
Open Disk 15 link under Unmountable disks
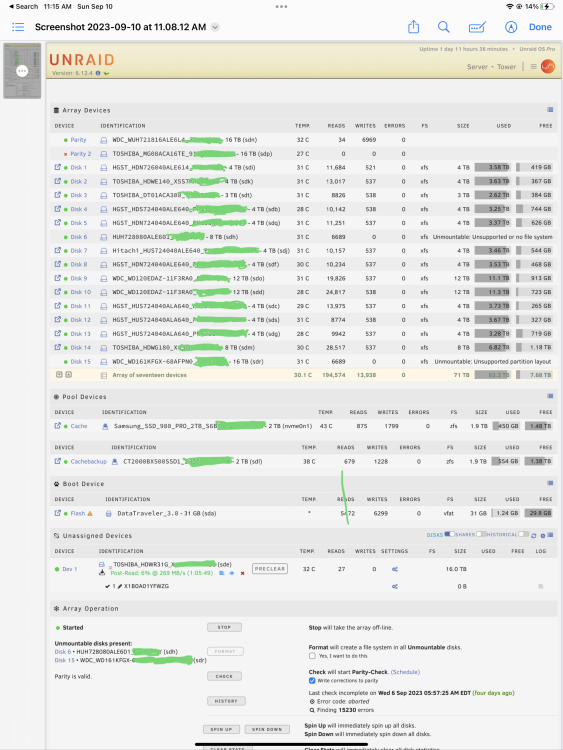coord(65,660)
